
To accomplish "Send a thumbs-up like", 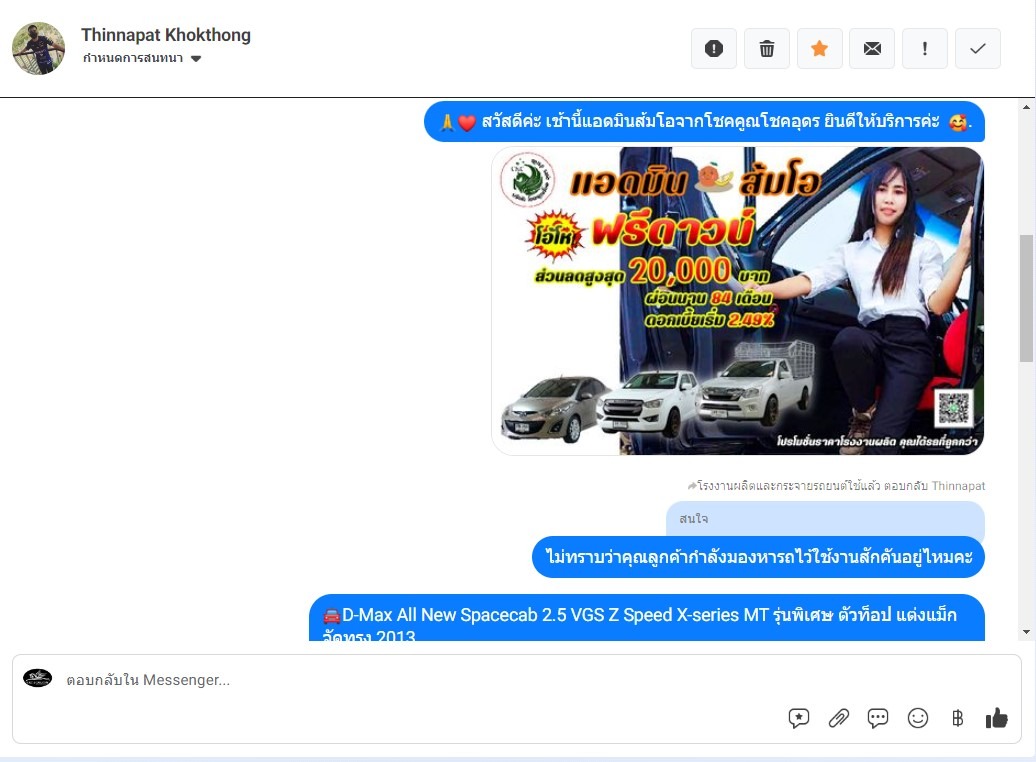I will click(x=996, y=718).
